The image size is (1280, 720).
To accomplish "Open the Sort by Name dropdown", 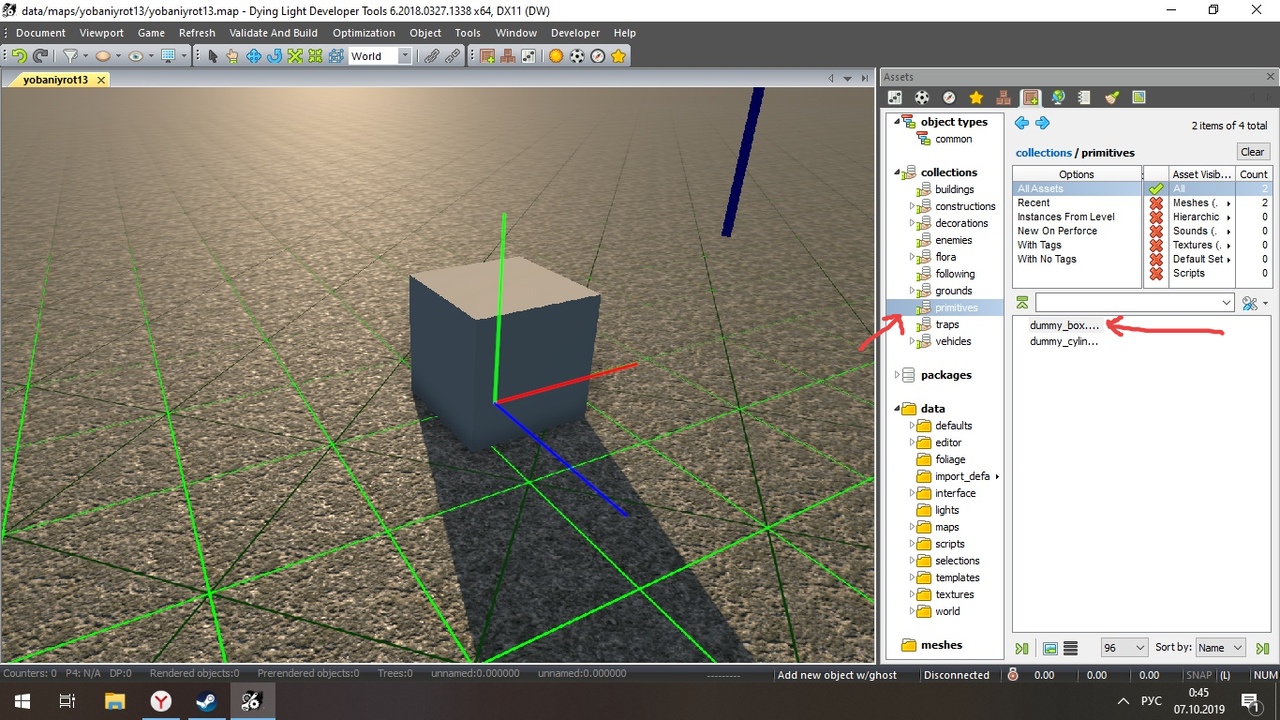I will [x=1220, y=648].
